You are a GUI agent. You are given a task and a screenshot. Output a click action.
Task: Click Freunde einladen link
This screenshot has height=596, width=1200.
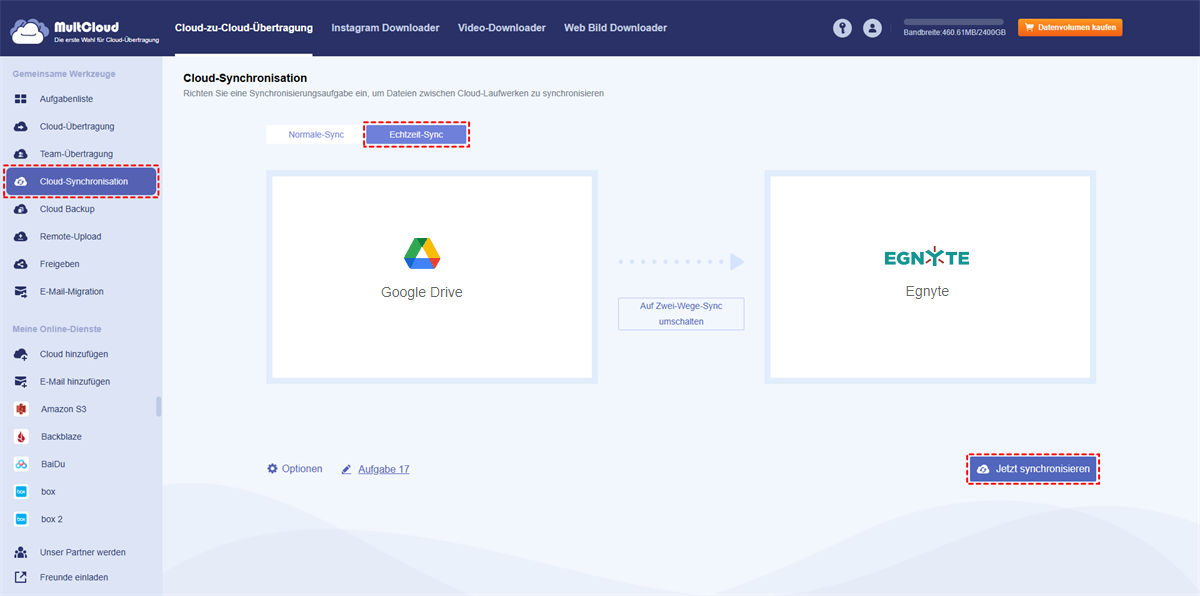point(74,577)
